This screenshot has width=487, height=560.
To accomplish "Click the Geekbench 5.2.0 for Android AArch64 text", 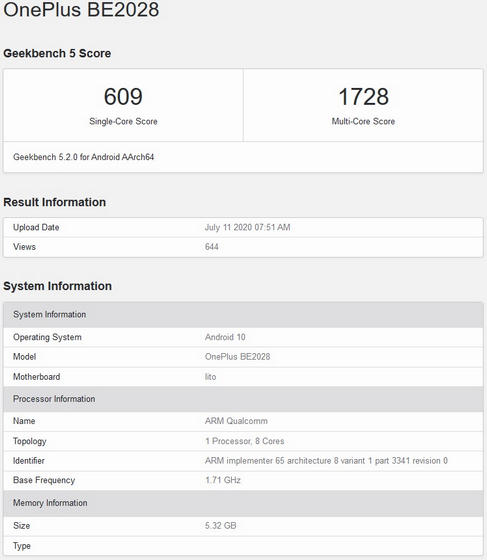I will (x=84, y=157).
